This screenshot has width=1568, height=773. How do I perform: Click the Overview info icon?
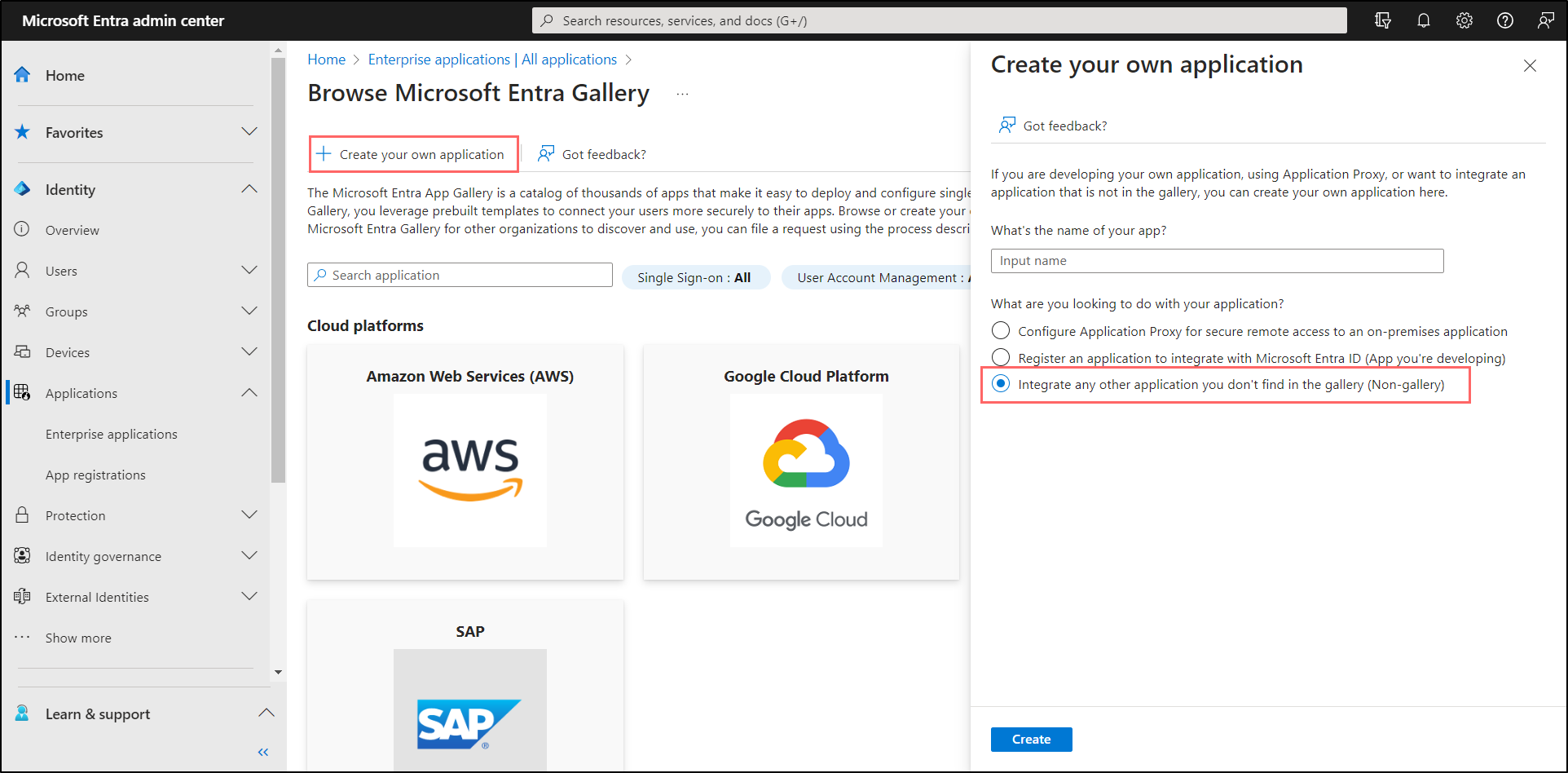tap(22, 229)
